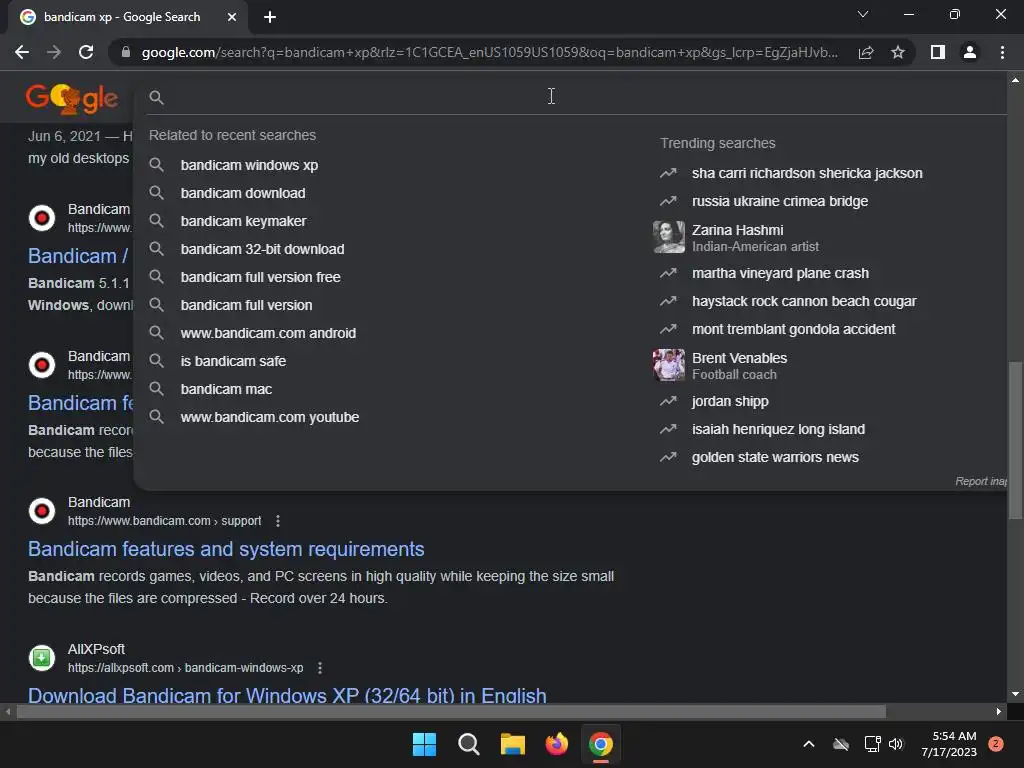Viewport: 1024px width, 768px height.
Task: Open the Chrome three-dot menu
Action: [1002, 52]
